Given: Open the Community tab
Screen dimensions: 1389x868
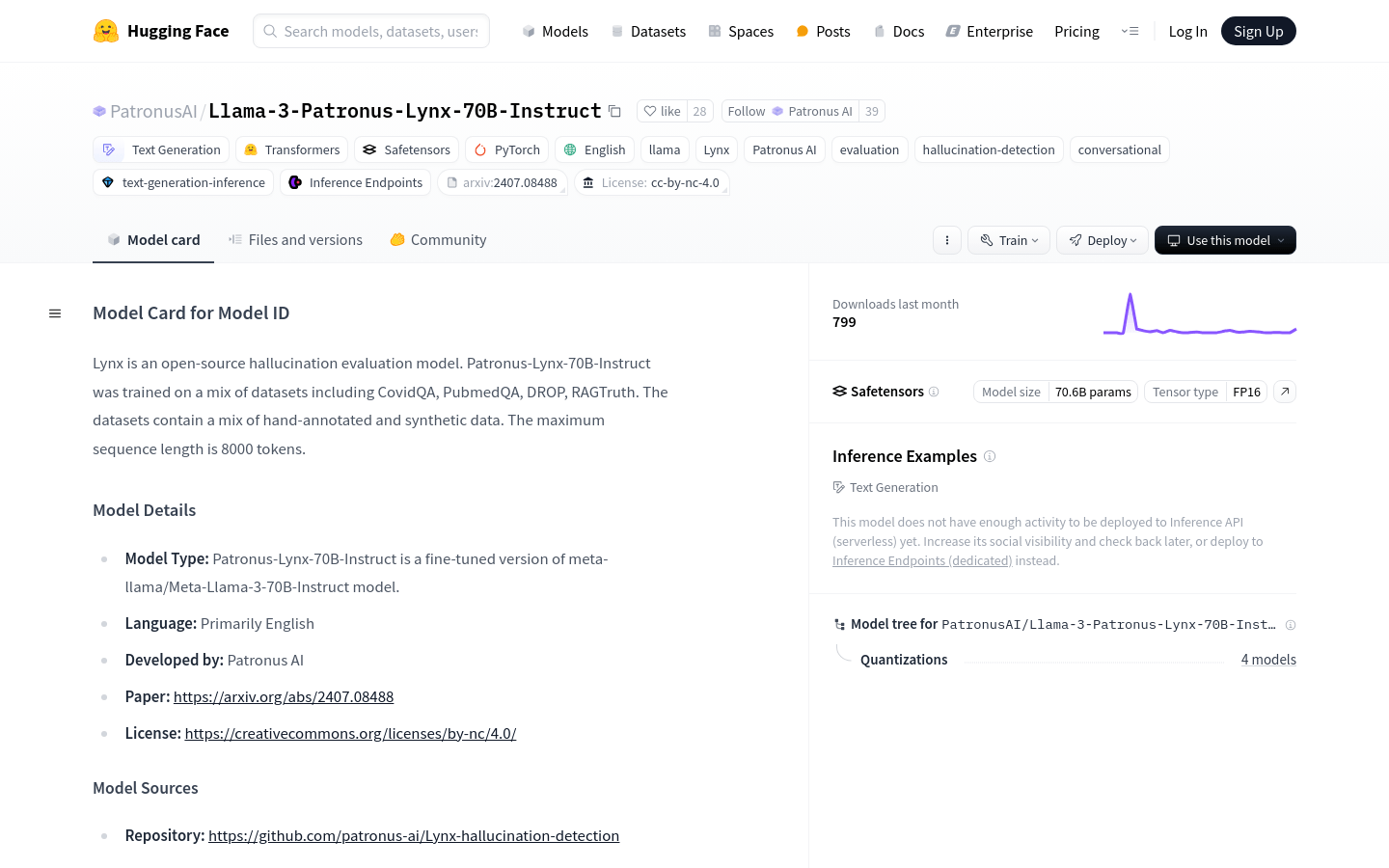Looking at the screenshot, I should coord(438,240).
